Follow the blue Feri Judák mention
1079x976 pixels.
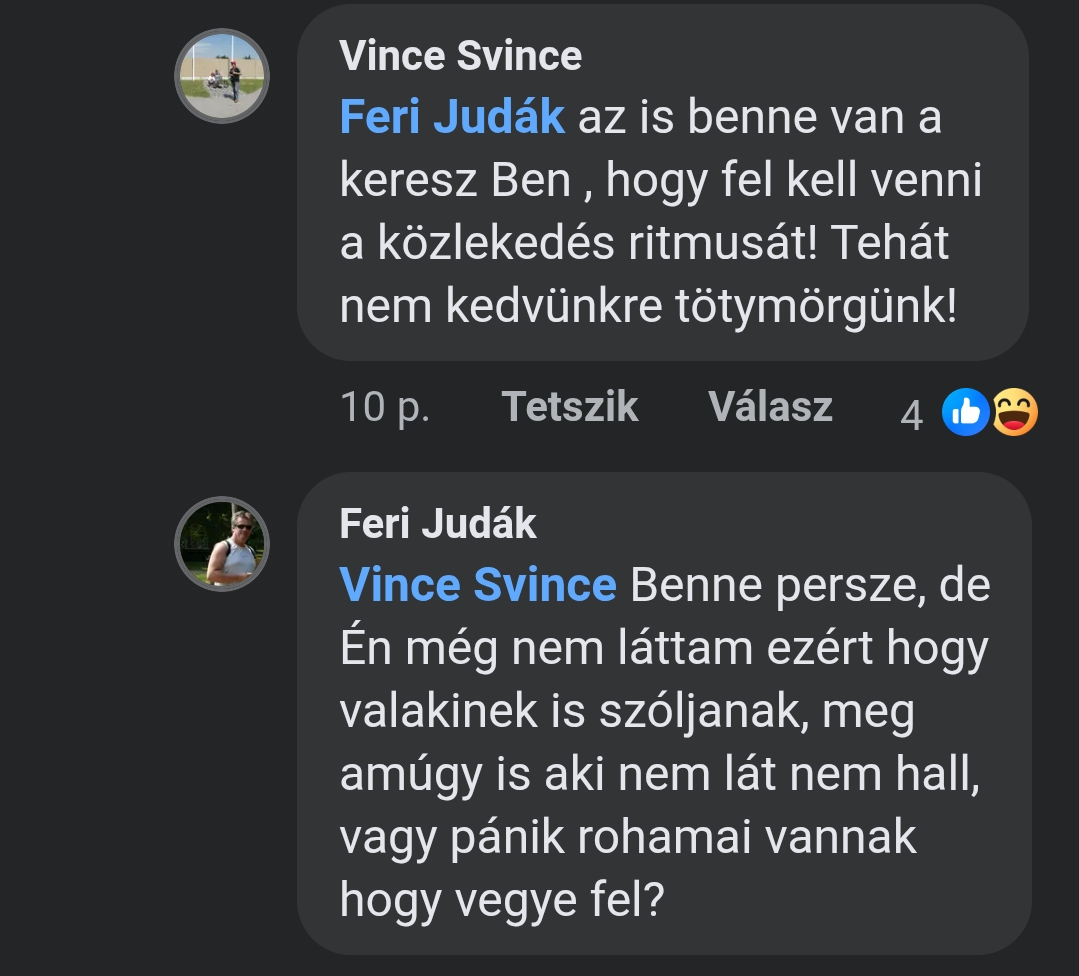coord(452,118)
